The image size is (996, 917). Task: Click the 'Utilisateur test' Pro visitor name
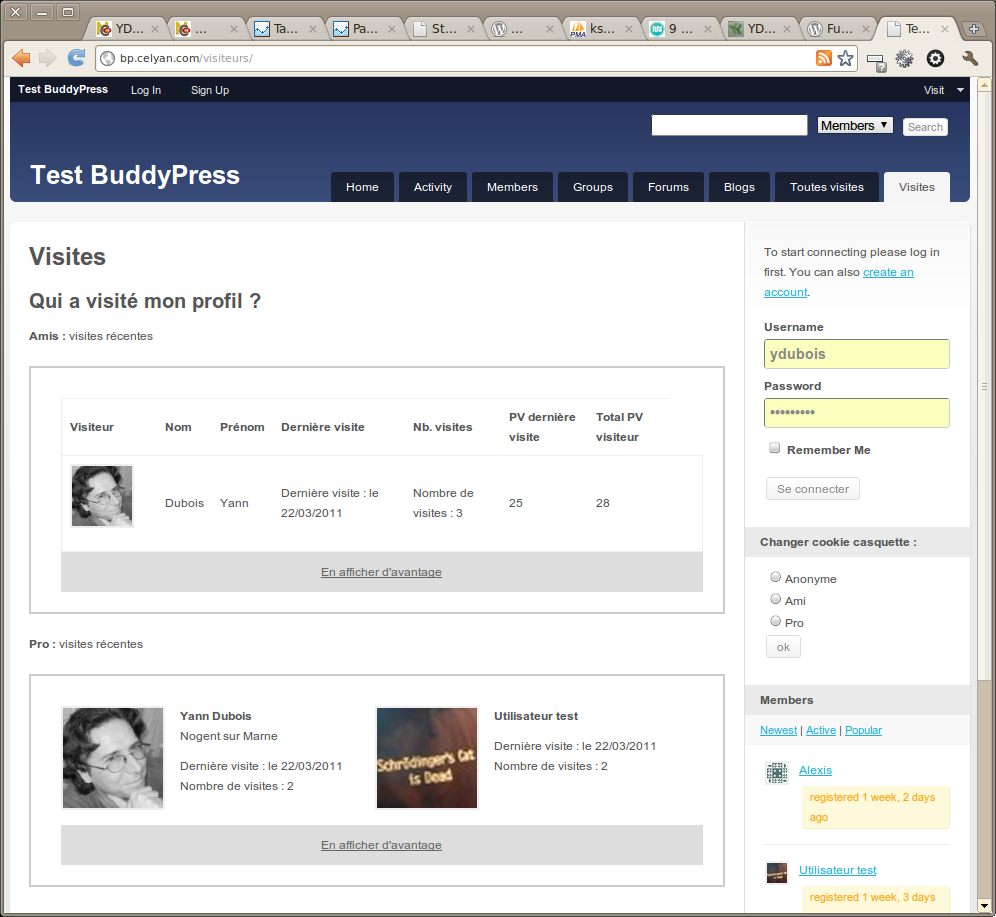point(536,716)
